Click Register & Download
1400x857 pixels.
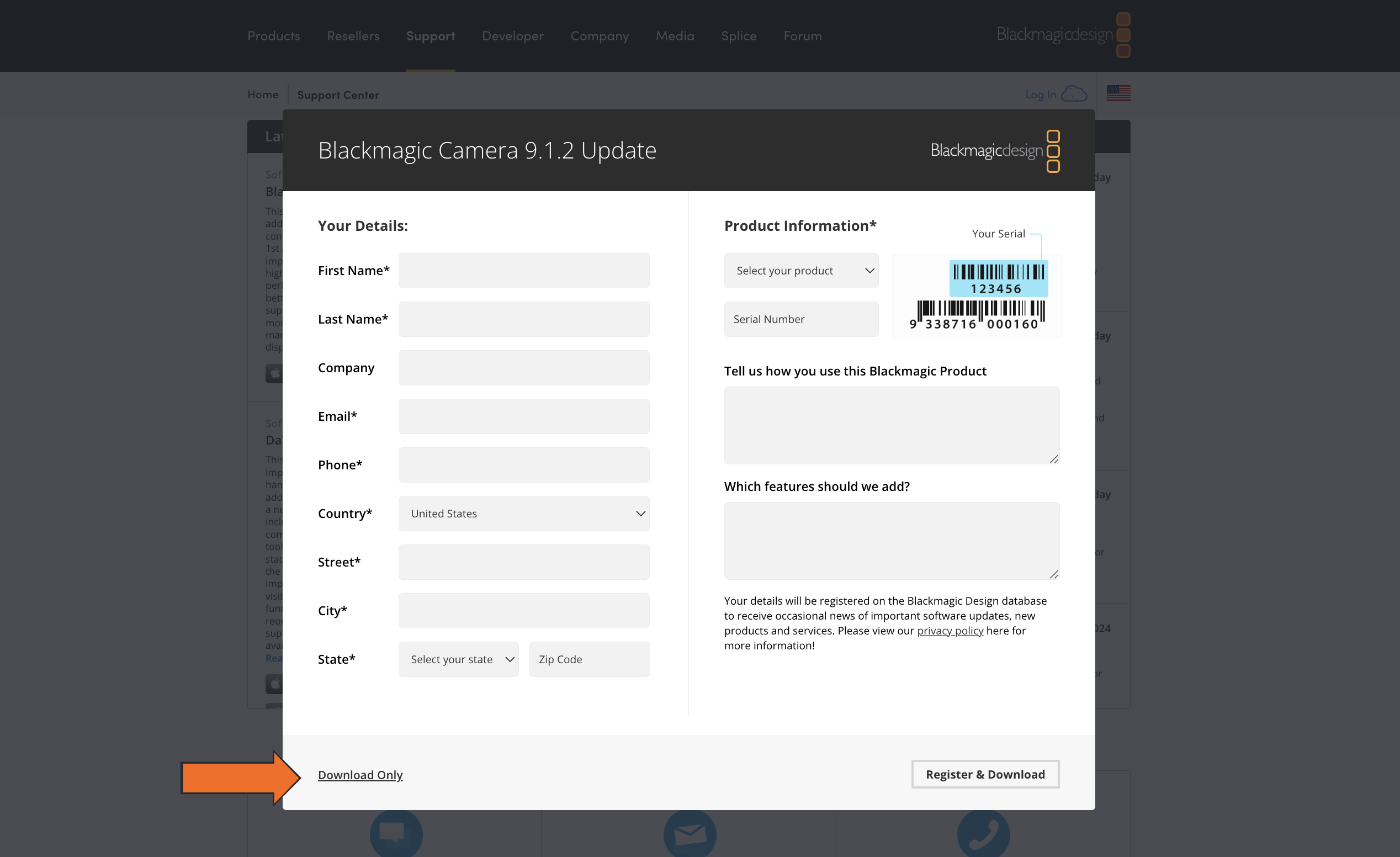coord(985,774)
